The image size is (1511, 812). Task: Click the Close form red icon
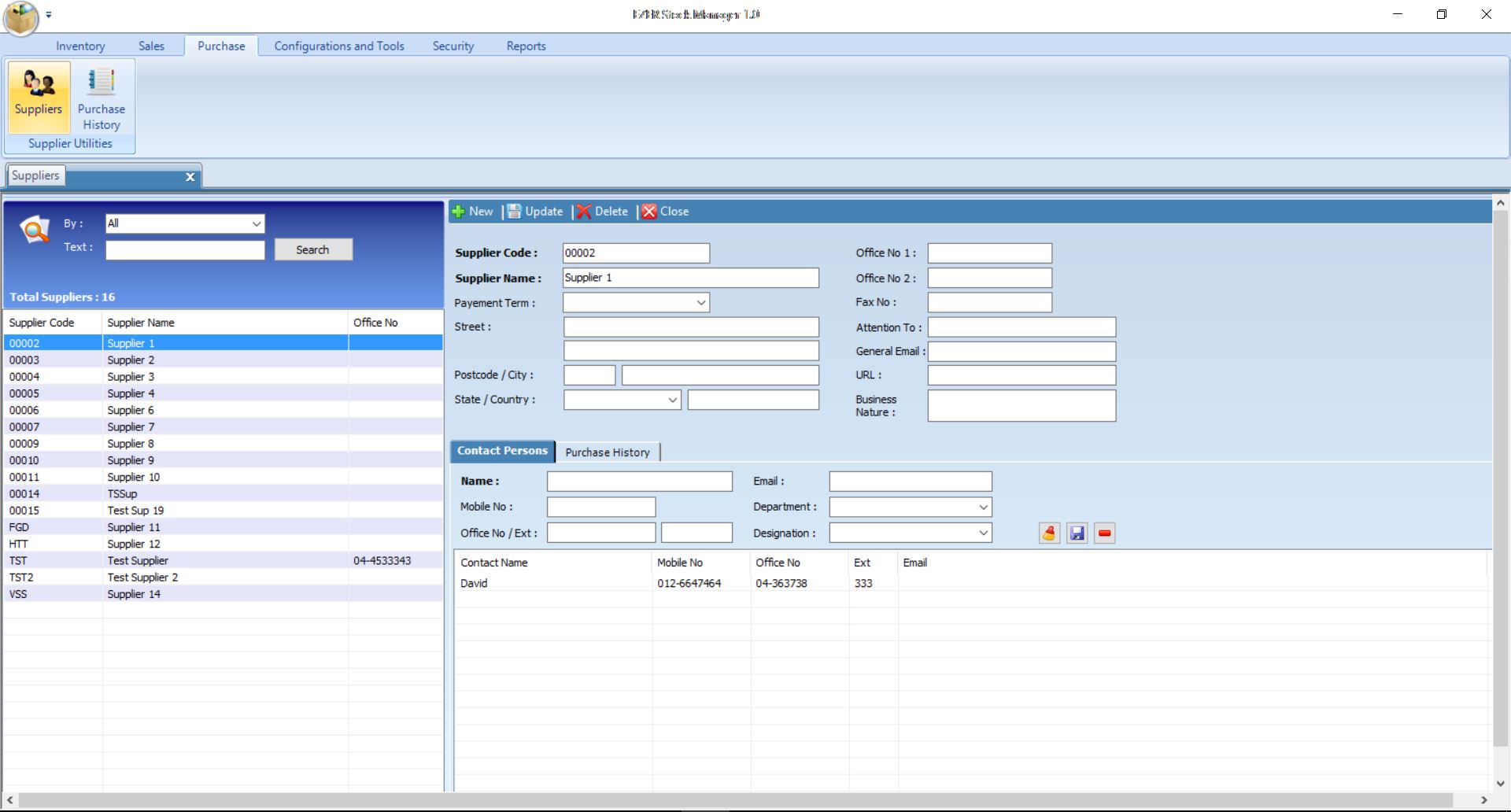pyautogui.click(x=648, y=212)
